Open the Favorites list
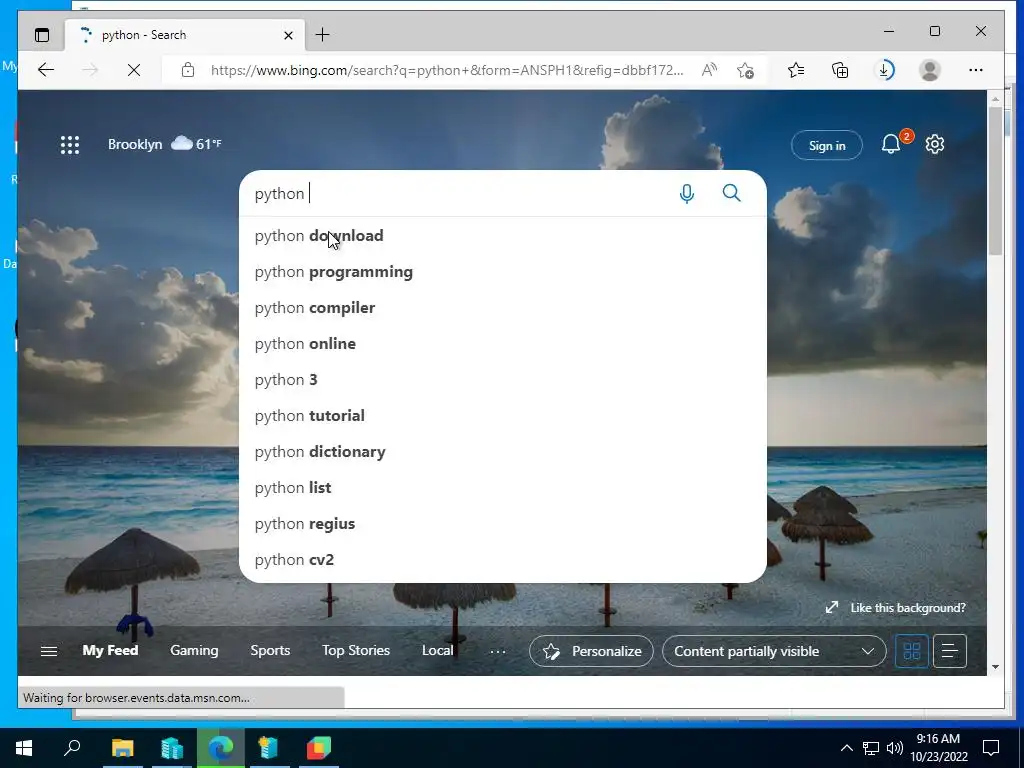This screenshot has width=1024, height=768. (x=795, y=70)
